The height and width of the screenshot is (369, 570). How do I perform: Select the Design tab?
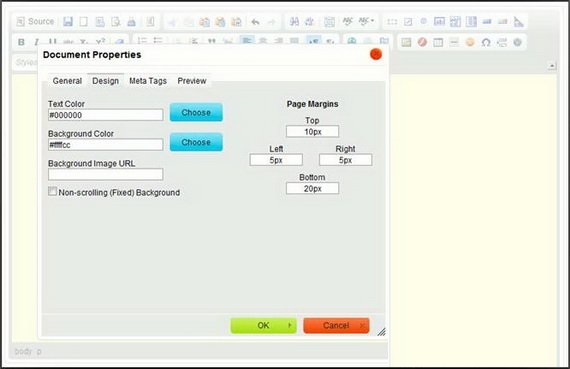[105, 81]
